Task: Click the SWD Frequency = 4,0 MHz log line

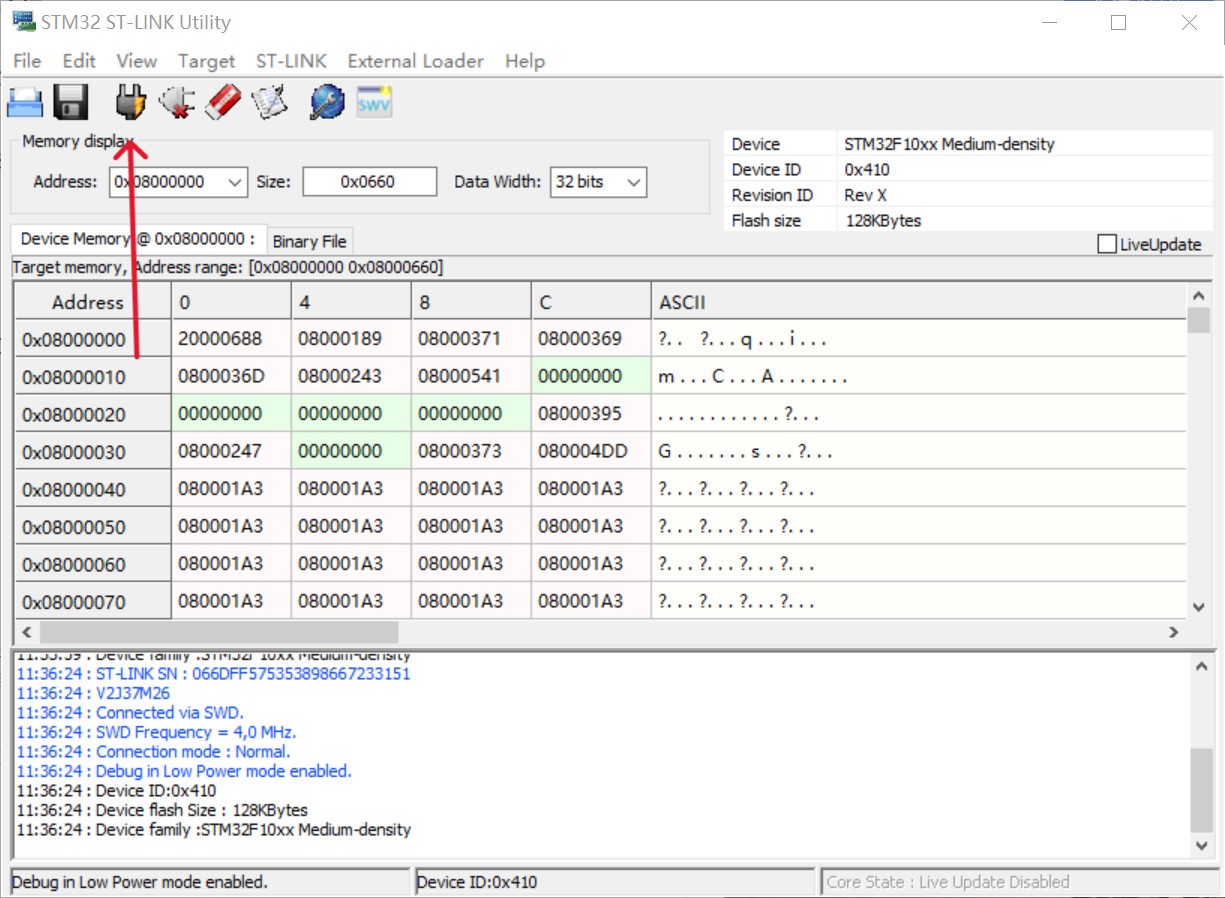Action: 156,732
